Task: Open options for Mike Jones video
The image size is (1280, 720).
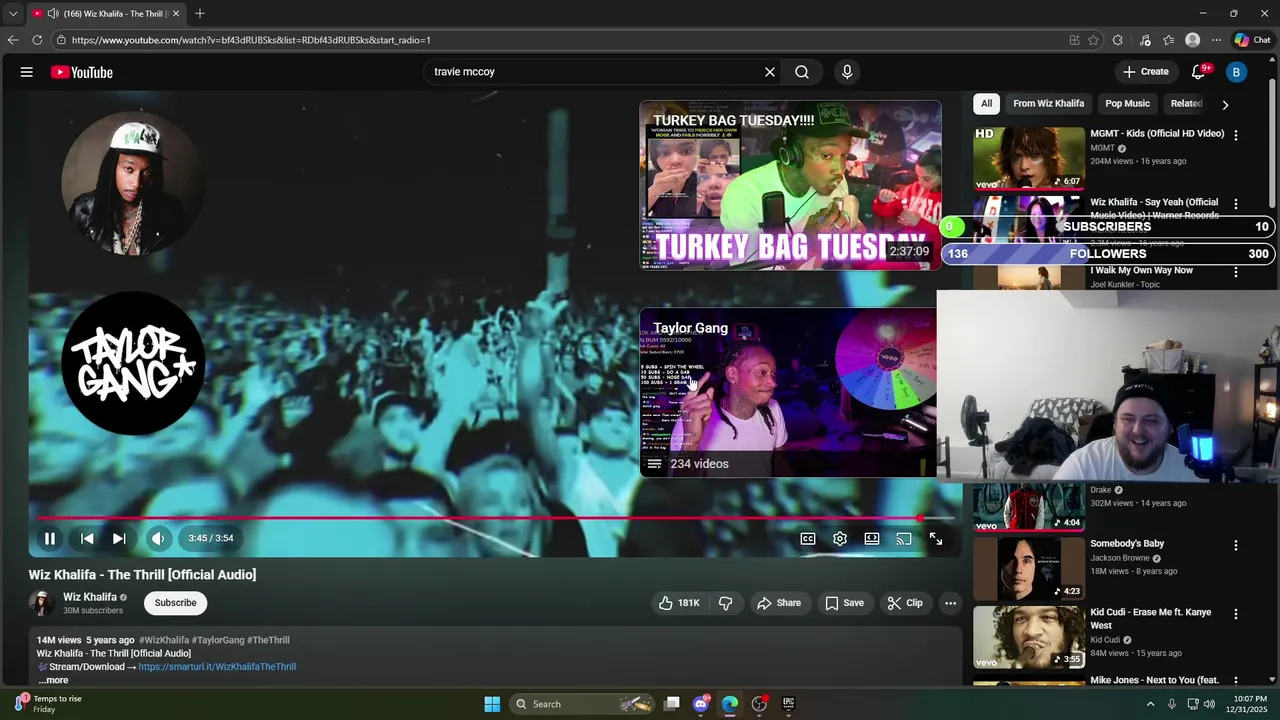Action: (1236, 682)
